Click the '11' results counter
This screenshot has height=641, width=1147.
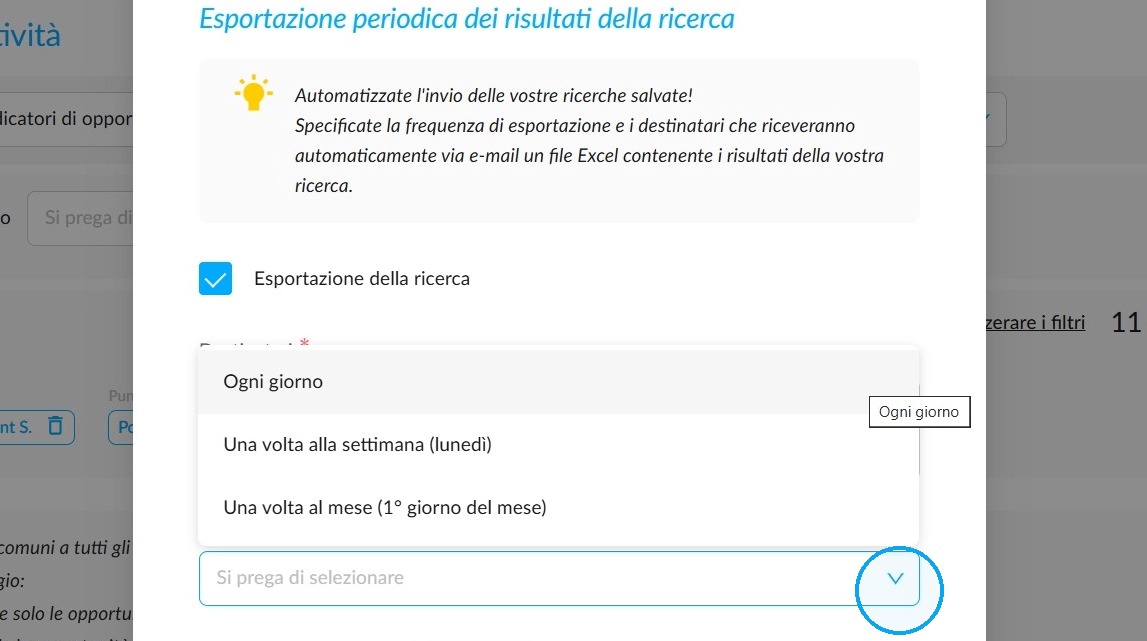[x=1126, y=323]
